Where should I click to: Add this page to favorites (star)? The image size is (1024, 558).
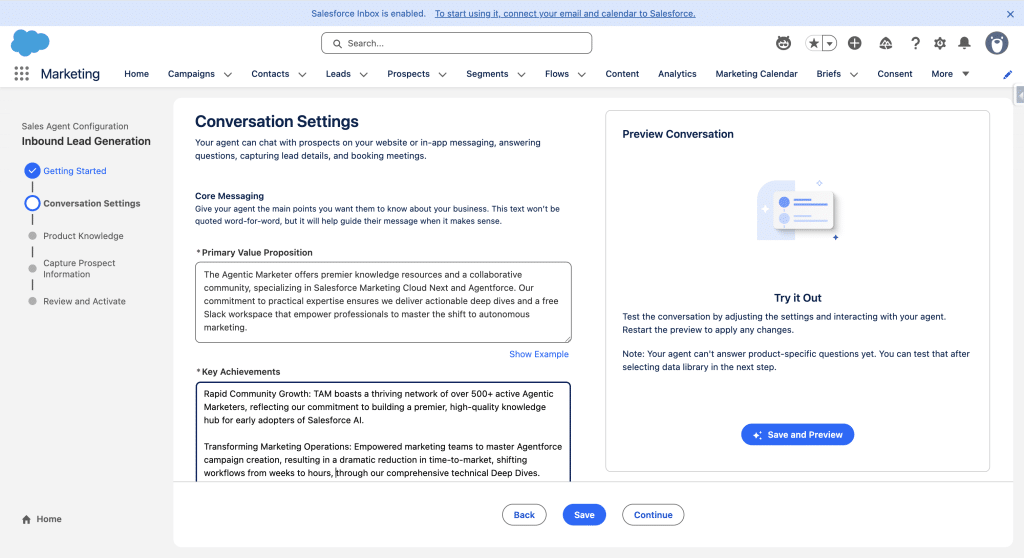pos(814,43)
